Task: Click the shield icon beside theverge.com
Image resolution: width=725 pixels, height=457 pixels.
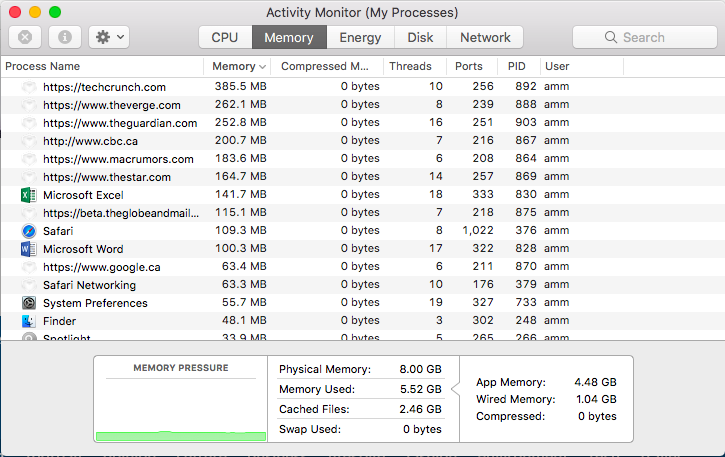Action: tap(29, 105)
